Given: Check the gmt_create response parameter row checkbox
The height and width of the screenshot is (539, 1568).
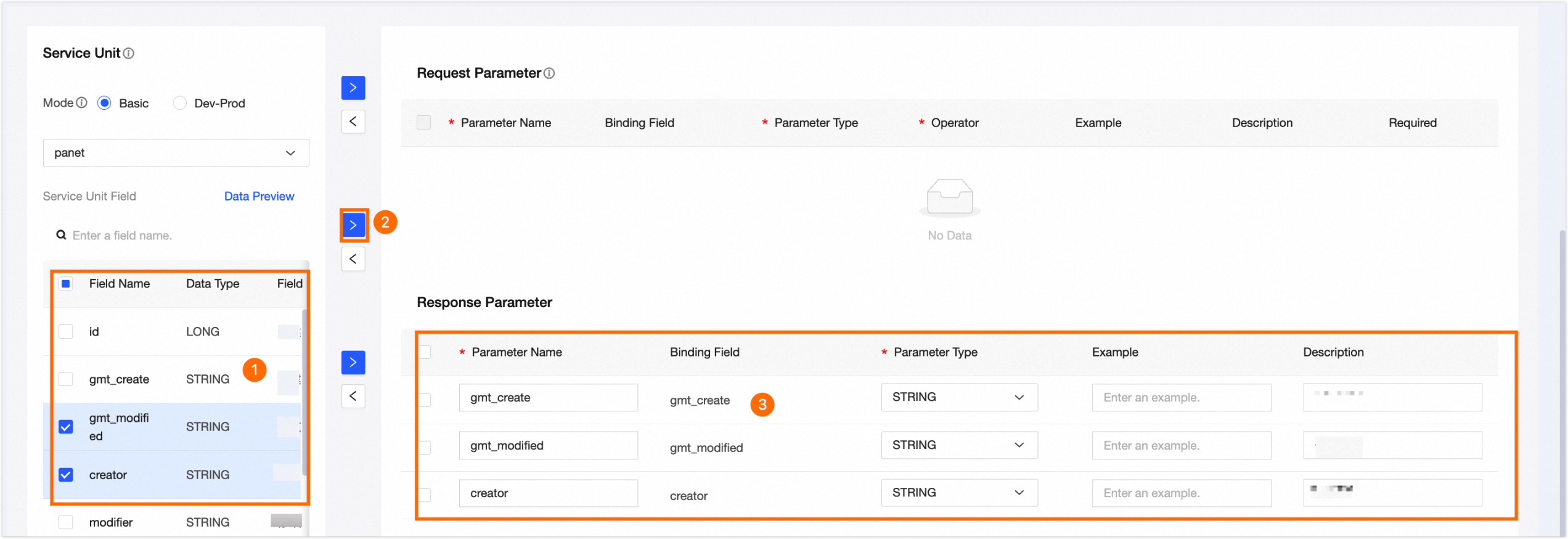Looking at the screenshot, I should pyautogui.click(x=424, y=400).
